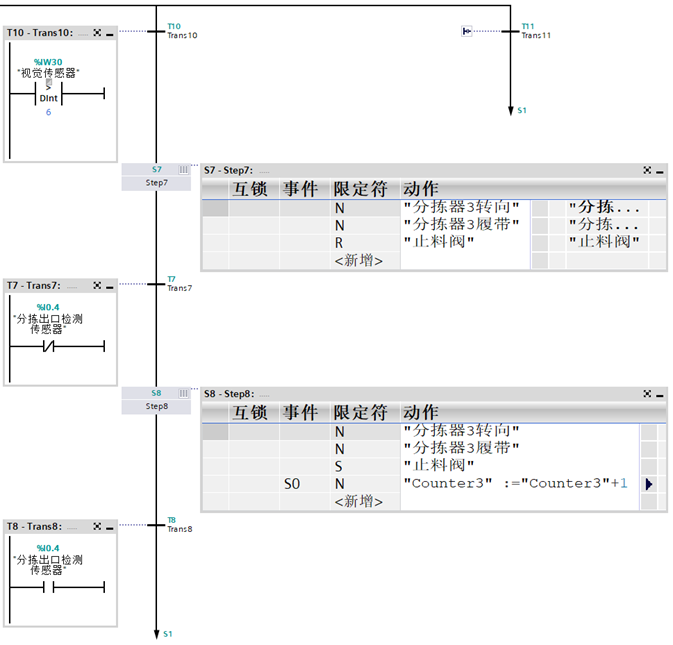
Task: Jump to S1 link below Trans8
Action: pos(168,634)
